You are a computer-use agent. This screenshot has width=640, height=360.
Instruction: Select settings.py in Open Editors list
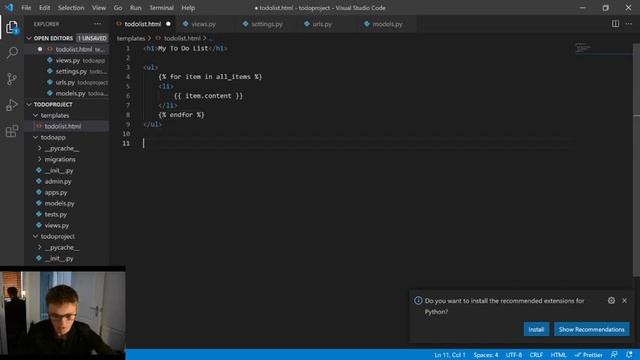(x=71, y=71)
